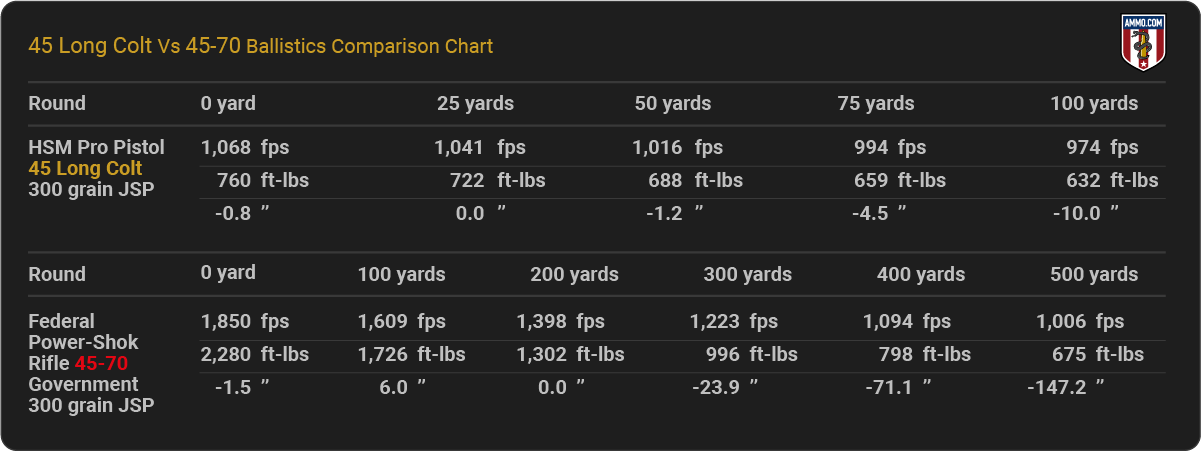Click the 75 yards column header

(x=875, y=103)
